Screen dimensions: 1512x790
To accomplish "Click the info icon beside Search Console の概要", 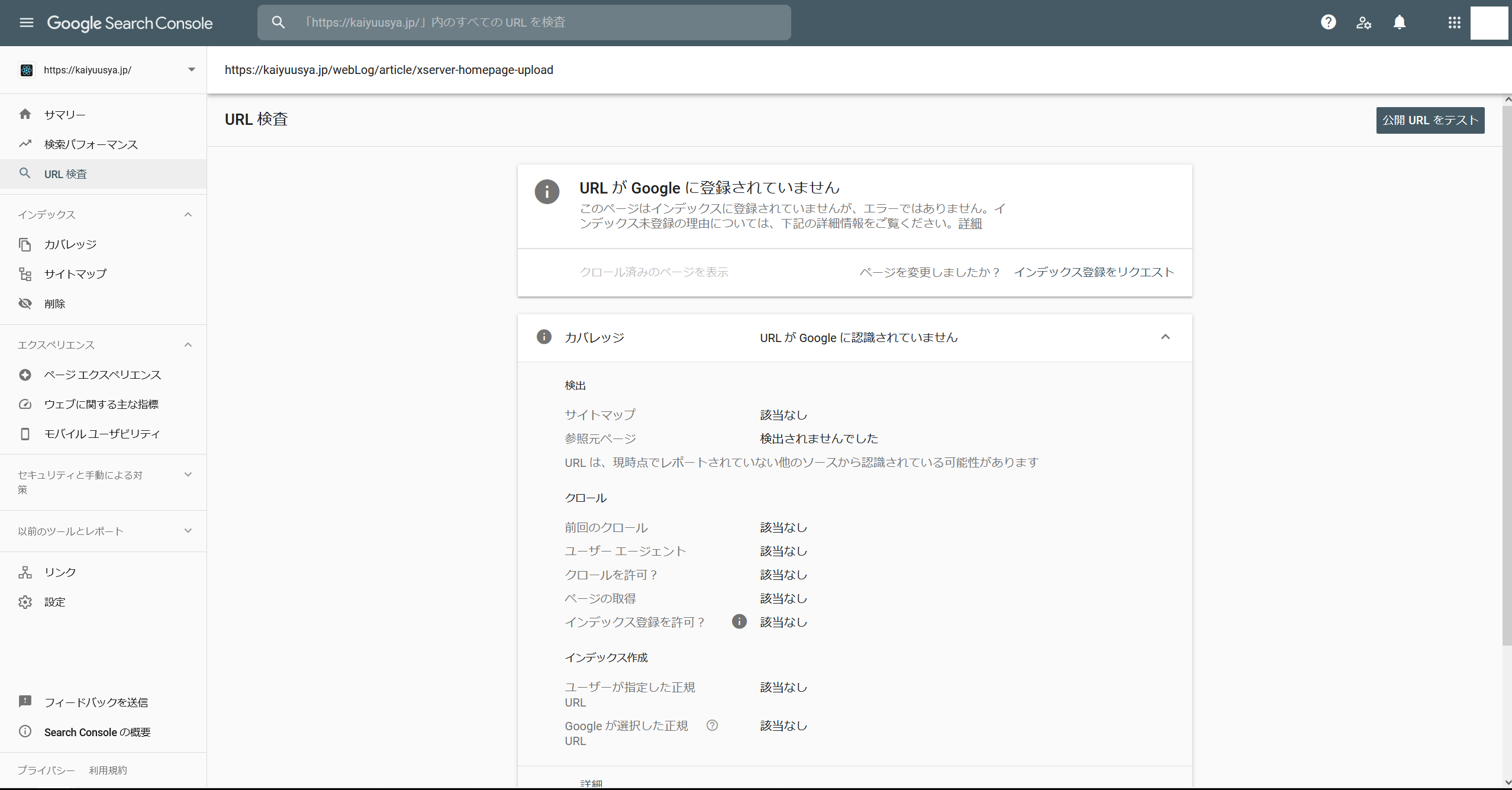I will click(25, 731).
